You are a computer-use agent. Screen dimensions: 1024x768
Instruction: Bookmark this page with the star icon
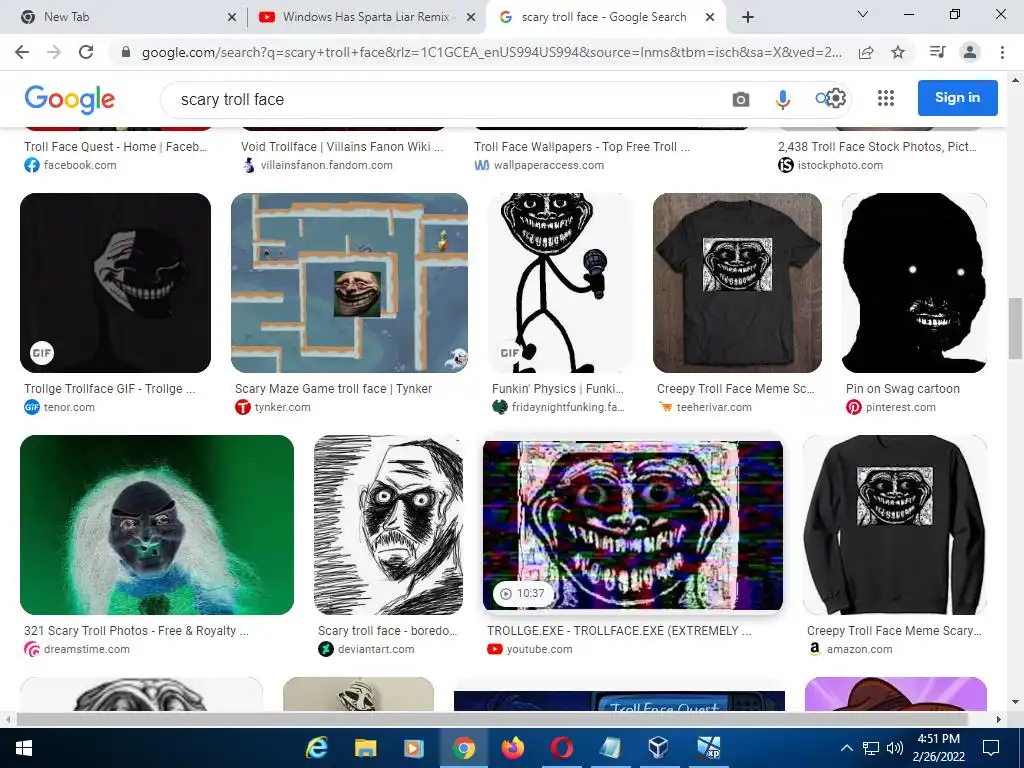(x=898, y=52)
